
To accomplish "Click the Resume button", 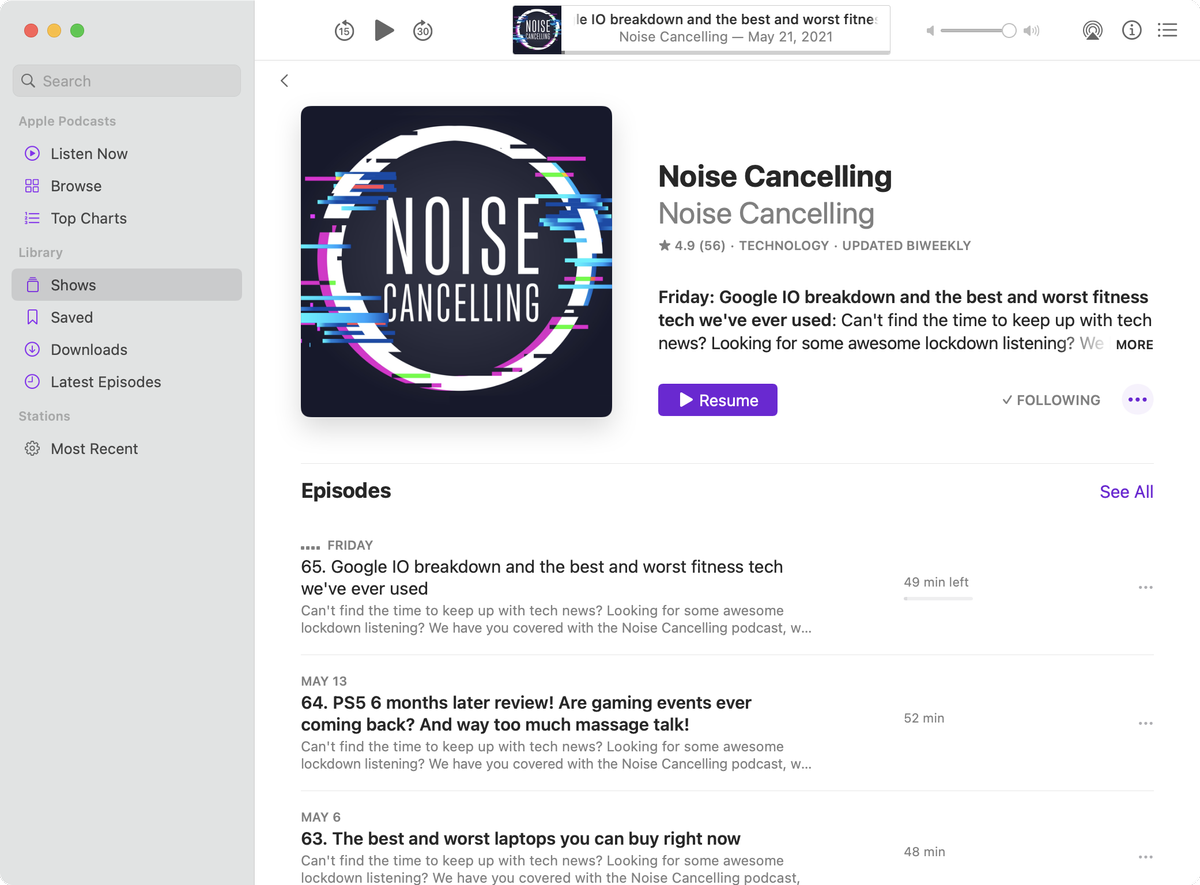I will point(717,399).
